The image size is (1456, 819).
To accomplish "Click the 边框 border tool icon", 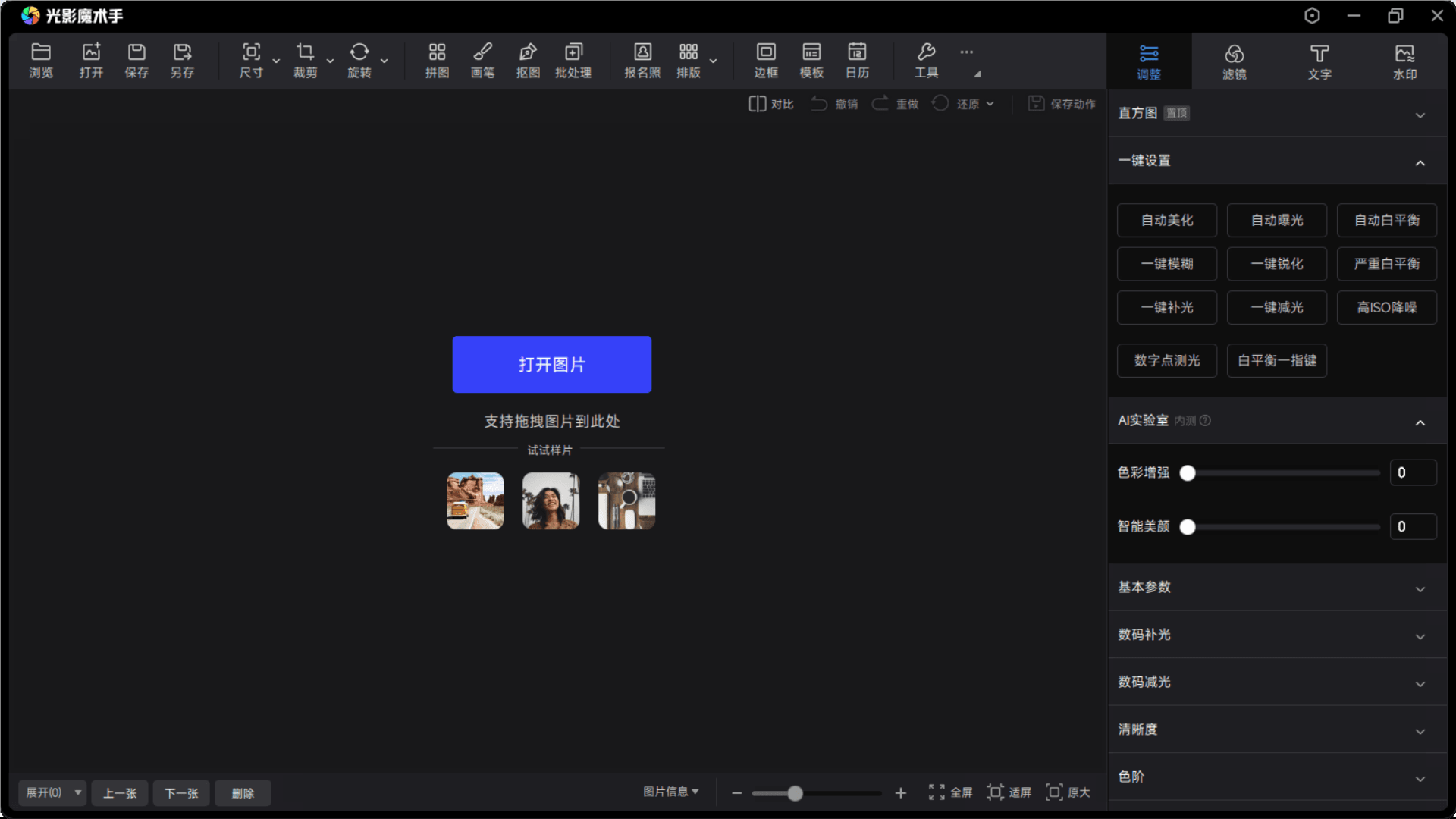I will click(766, 60).
